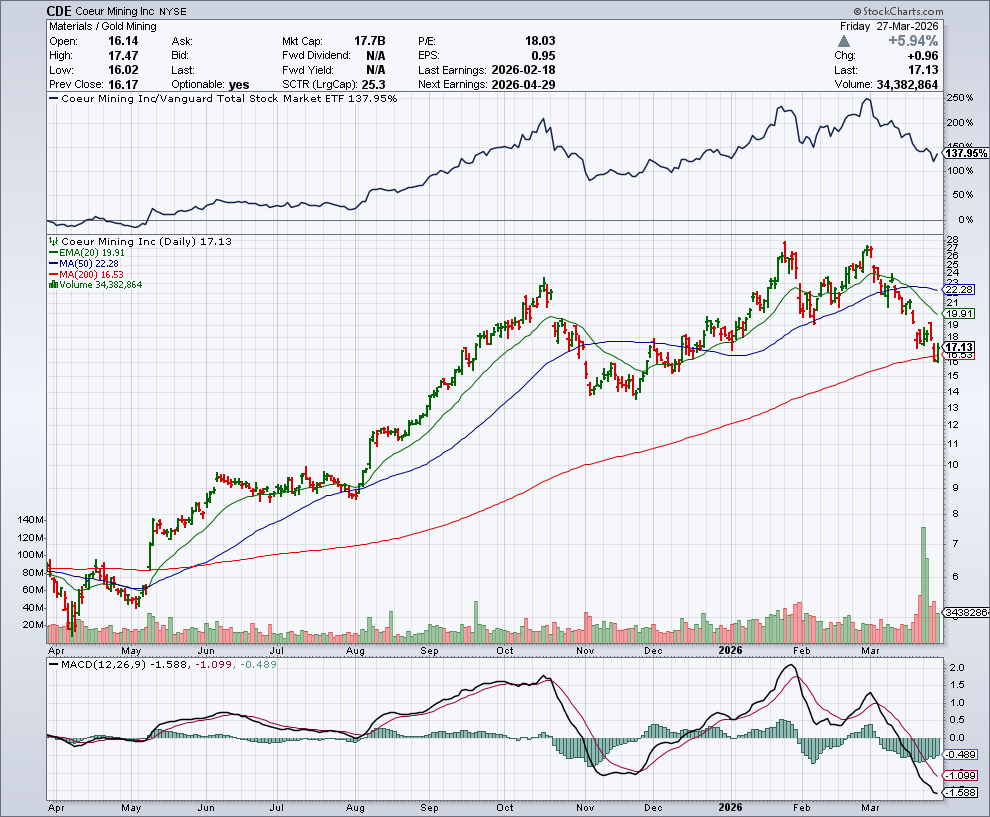Screen dimensions: 990x817
Task: Click the 22.28 price tag on the right axis
Action: (959, 289)
